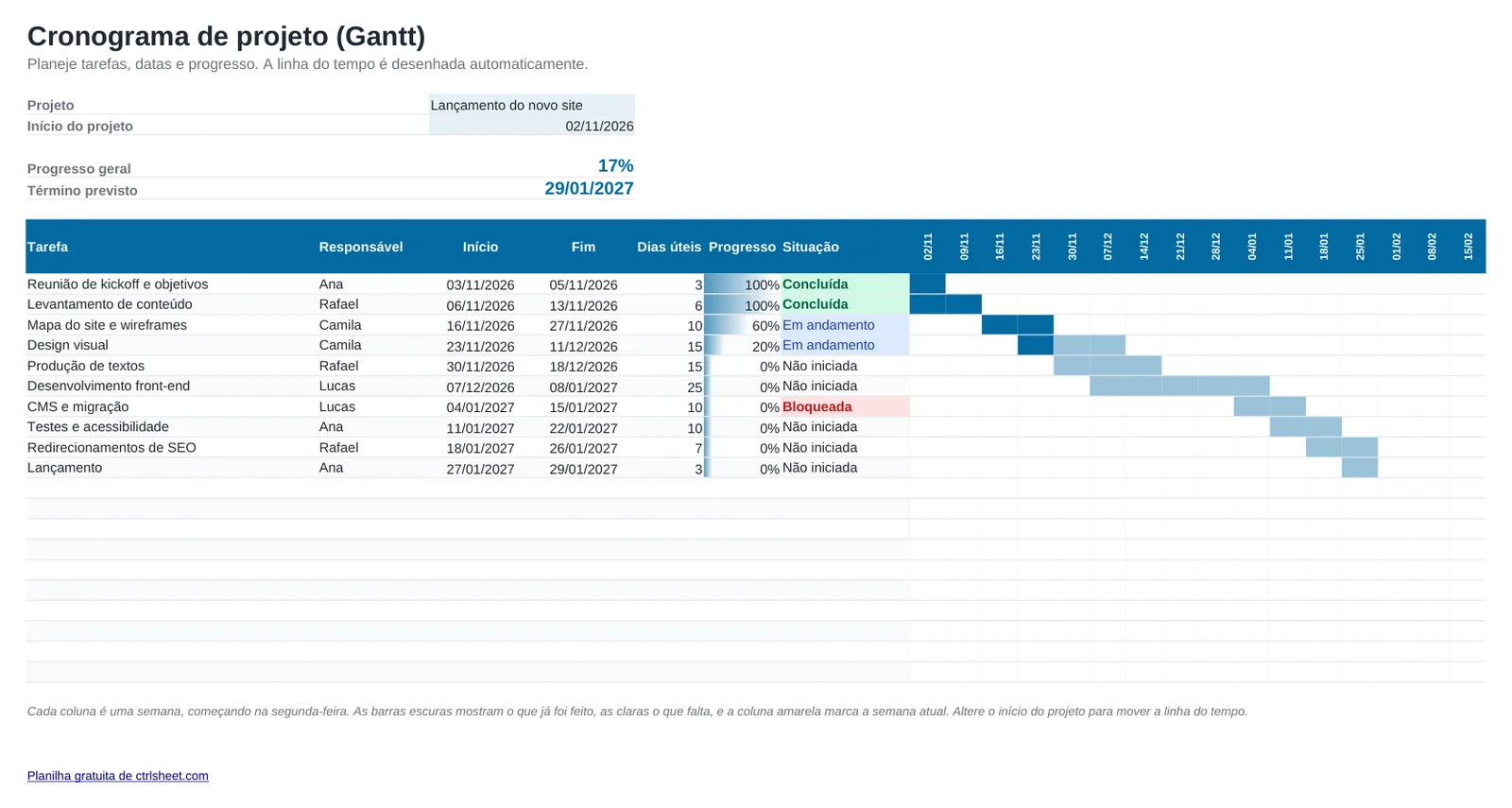
Task: Select the task Levantamento de conteúdo
Action: [x=171, y=304]
